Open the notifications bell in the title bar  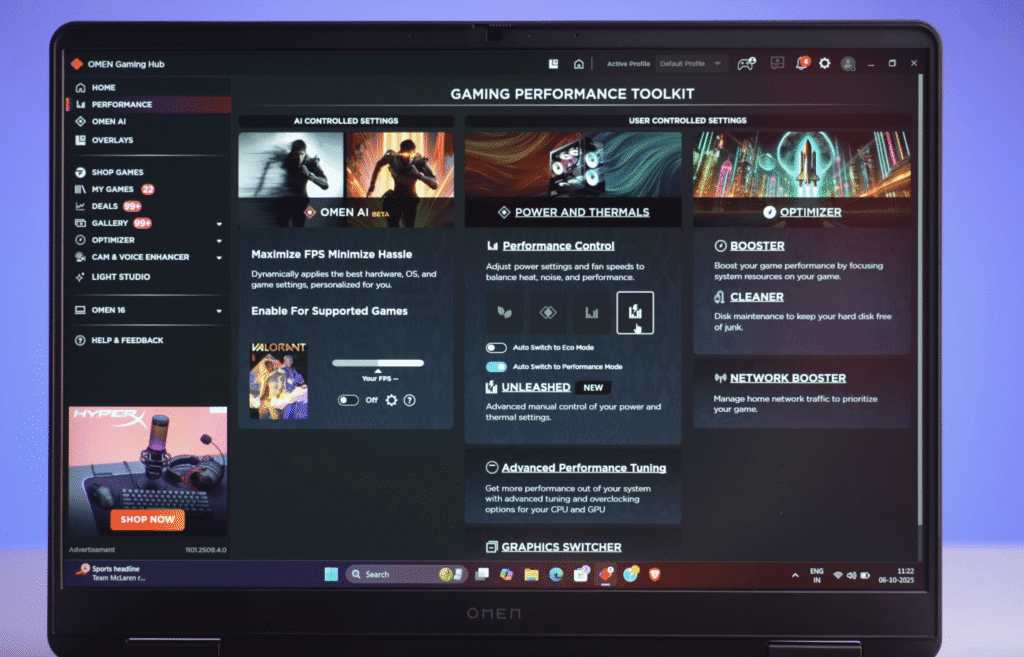click(x=802, y=63)
